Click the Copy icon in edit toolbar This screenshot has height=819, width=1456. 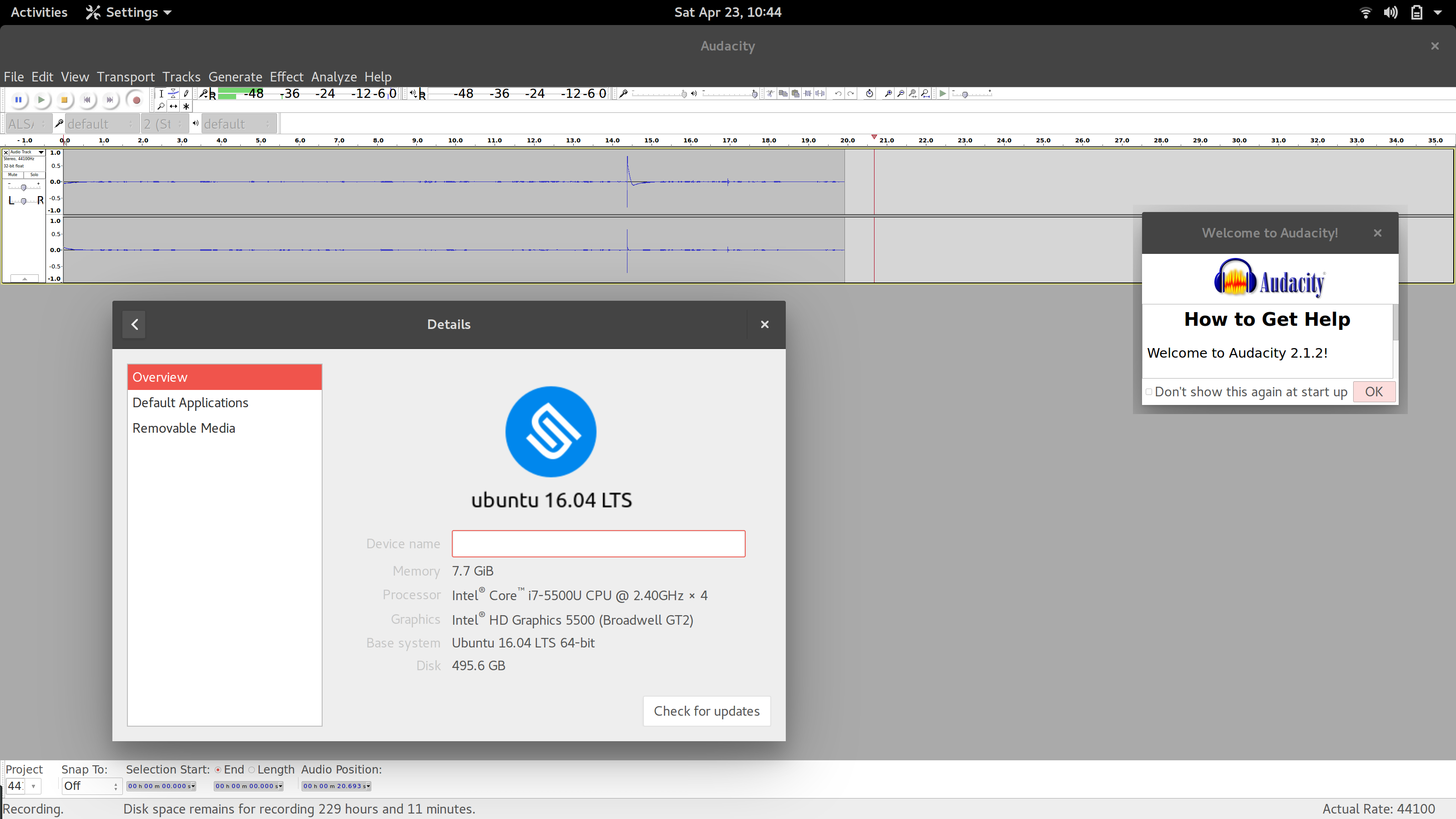tap(783, 94)
